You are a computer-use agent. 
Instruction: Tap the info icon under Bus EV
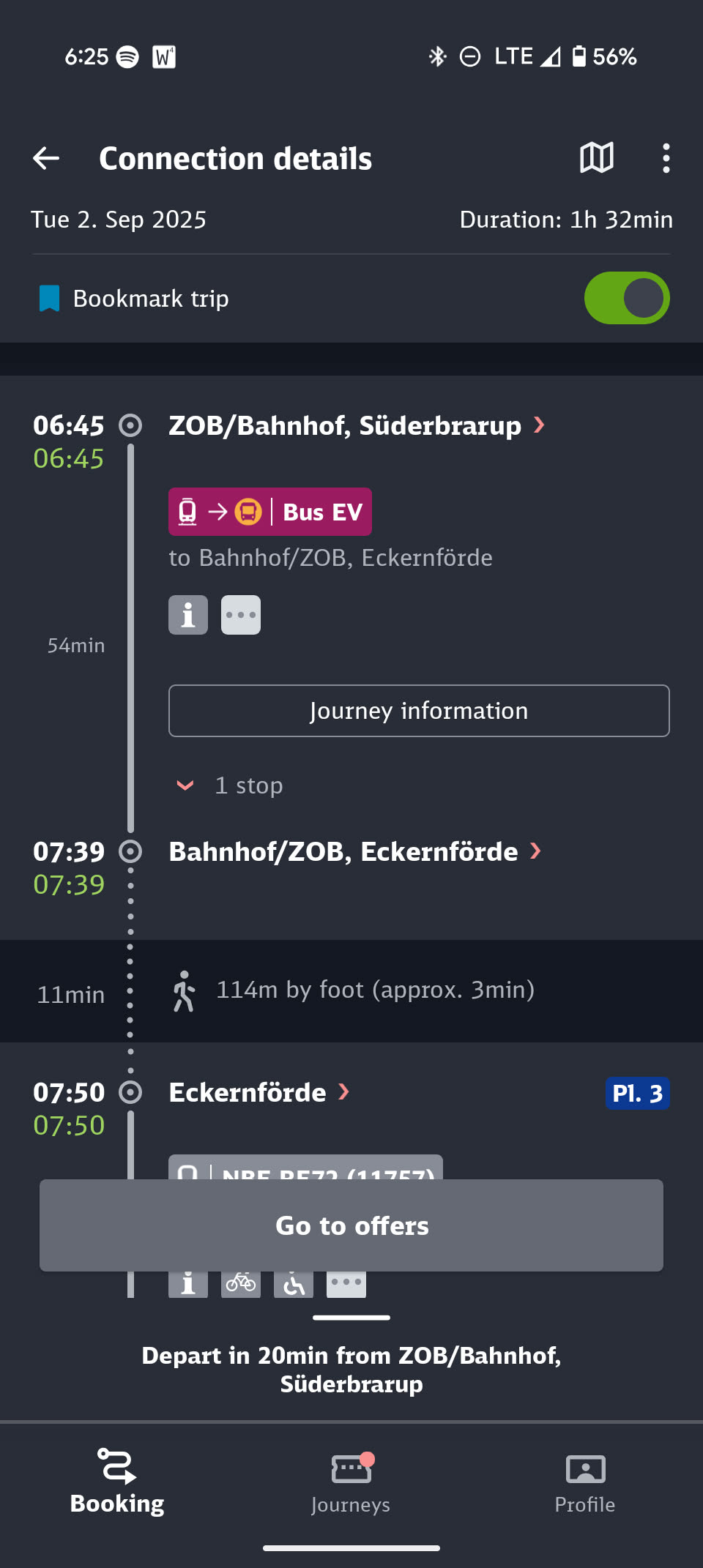pyautogui.click(x=188, y=615)
